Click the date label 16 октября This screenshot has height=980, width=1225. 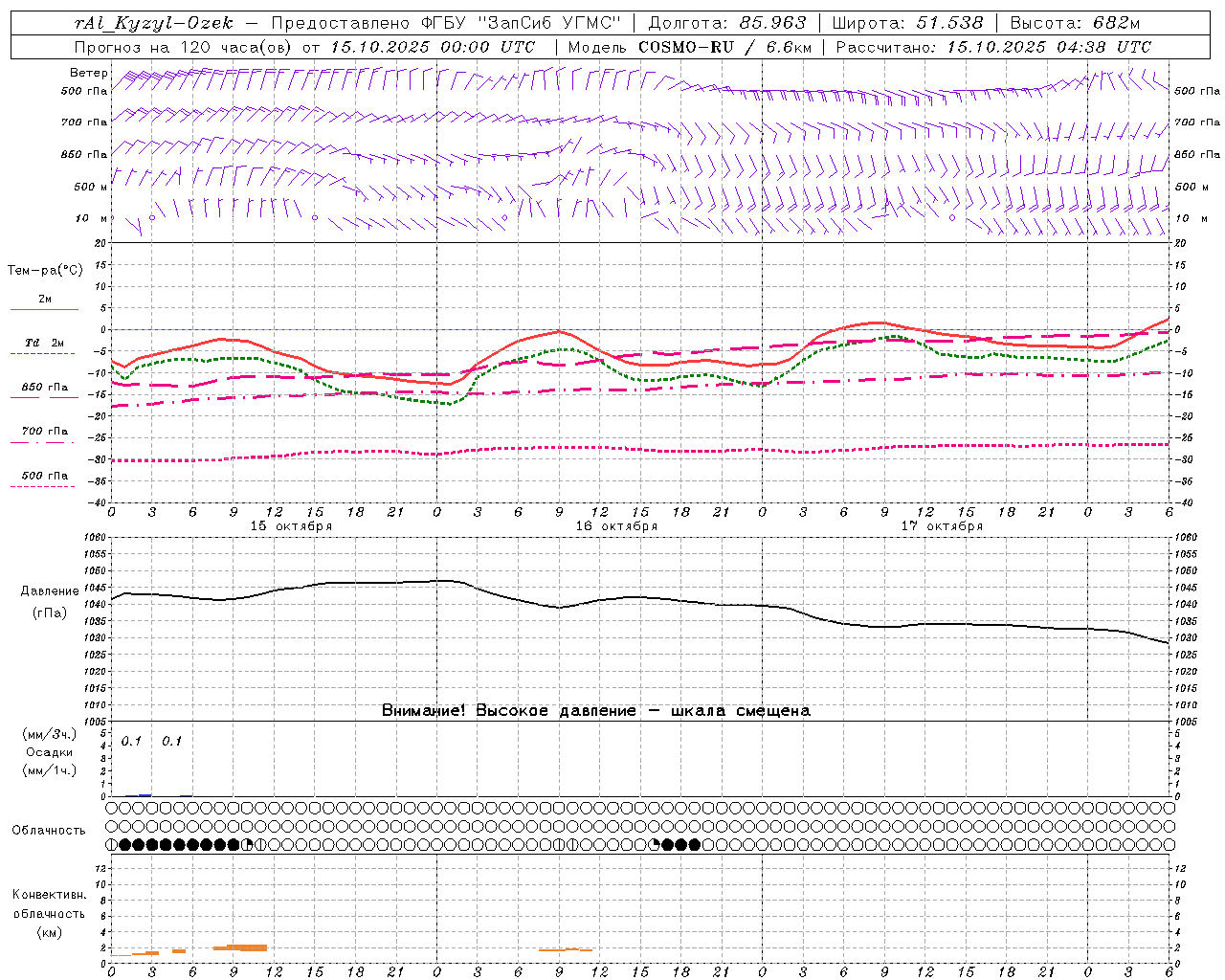(616, 526)
